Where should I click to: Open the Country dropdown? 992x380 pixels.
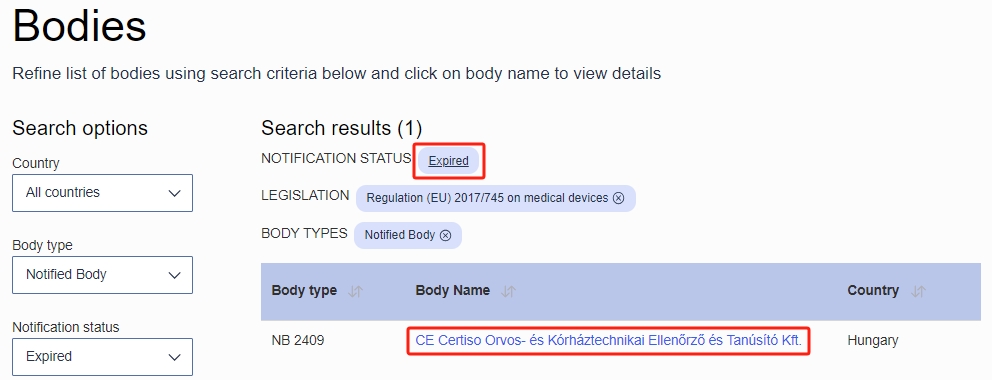pyautogui.click(x=102, y=193)
